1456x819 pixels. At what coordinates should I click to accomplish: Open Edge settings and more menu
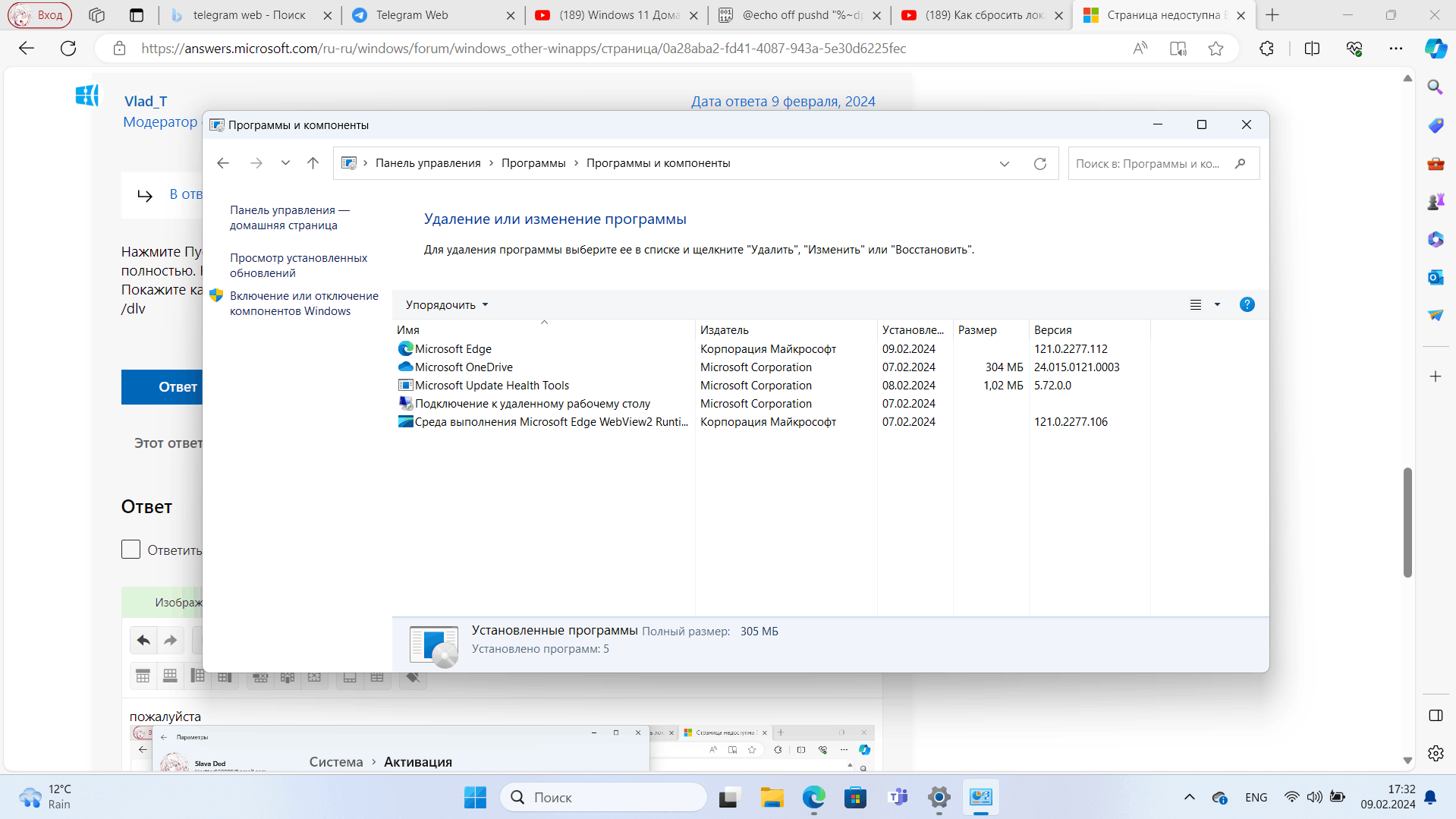point(1395,49)
